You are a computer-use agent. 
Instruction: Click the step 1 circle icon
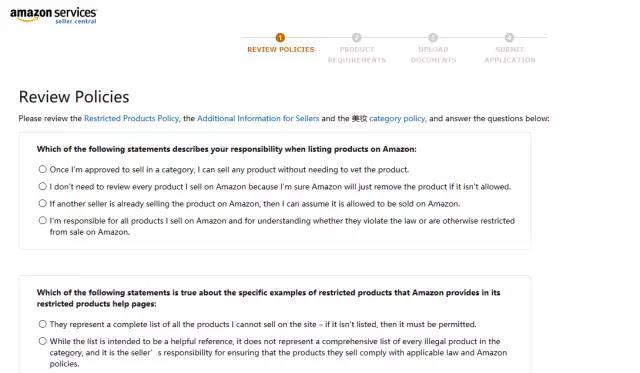pyautogui.click(x=280, y=38)
